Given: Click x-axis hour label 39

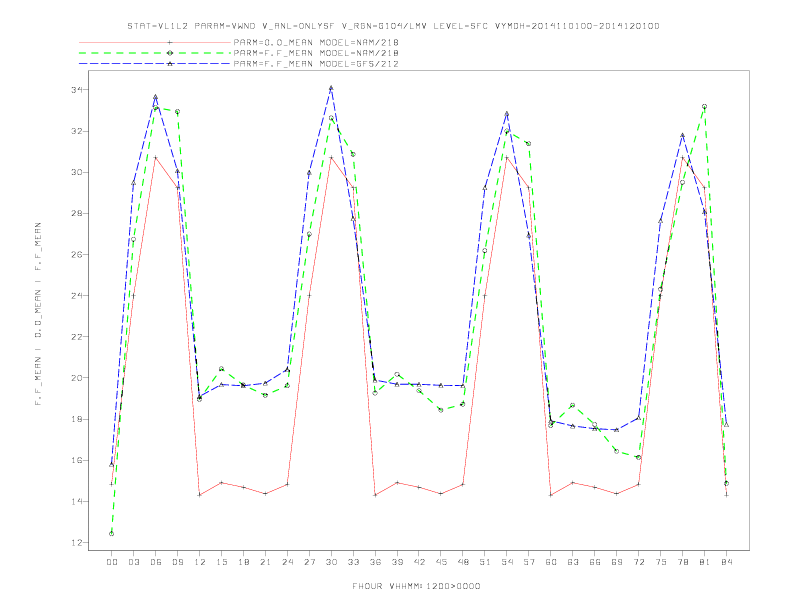Looking at the screenshot, I should click(397, 562).
